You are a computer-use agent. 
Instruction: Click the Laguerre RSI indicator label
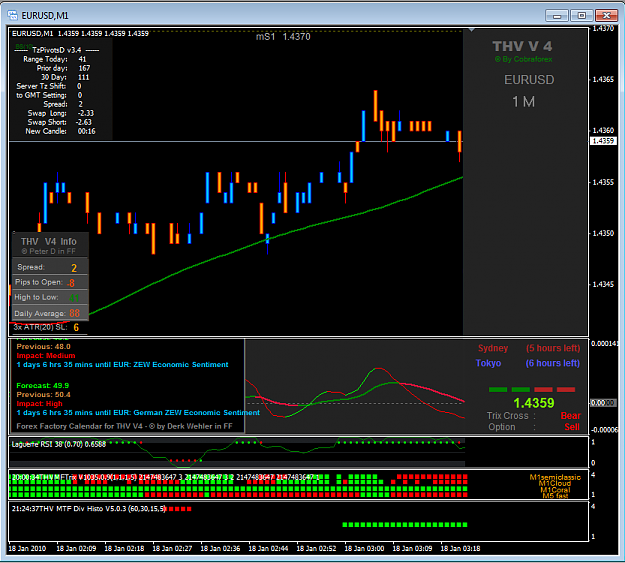pos(59,444)
